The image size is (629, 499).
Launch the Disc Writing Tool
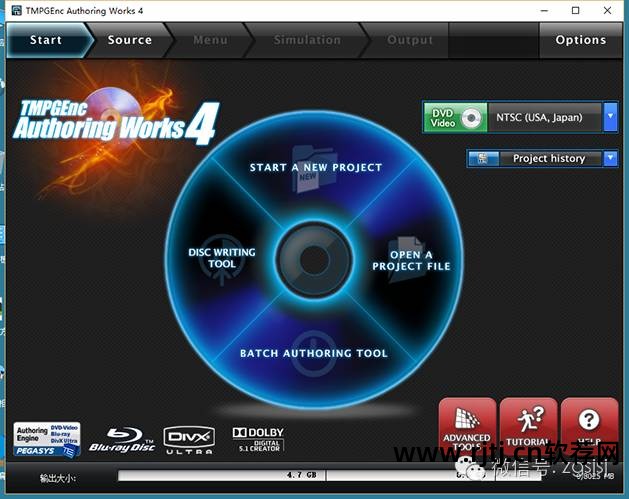click(x=222, y=258)
